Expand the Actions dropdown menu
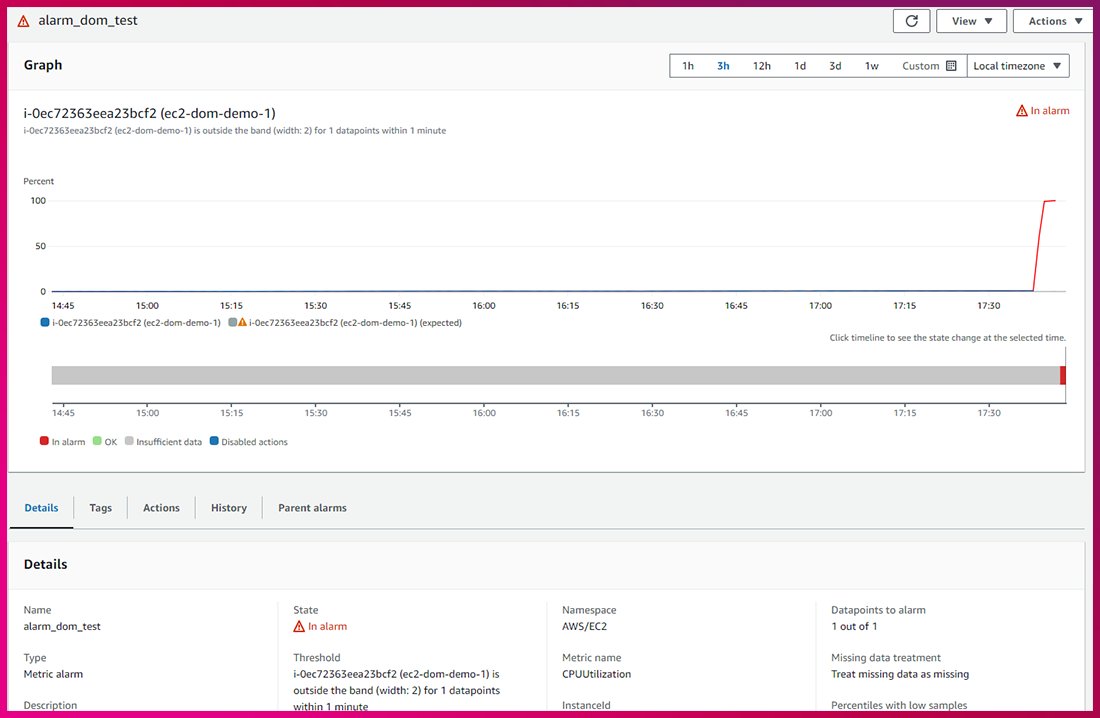1100x718 pixels. pyautogui.click(x=1055, y=21)
